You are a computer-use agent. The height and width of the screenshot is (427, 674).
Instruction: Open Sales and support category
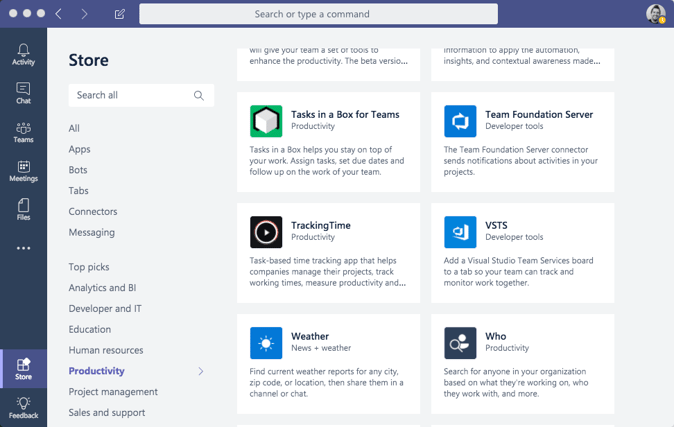(x=107, y=413)
